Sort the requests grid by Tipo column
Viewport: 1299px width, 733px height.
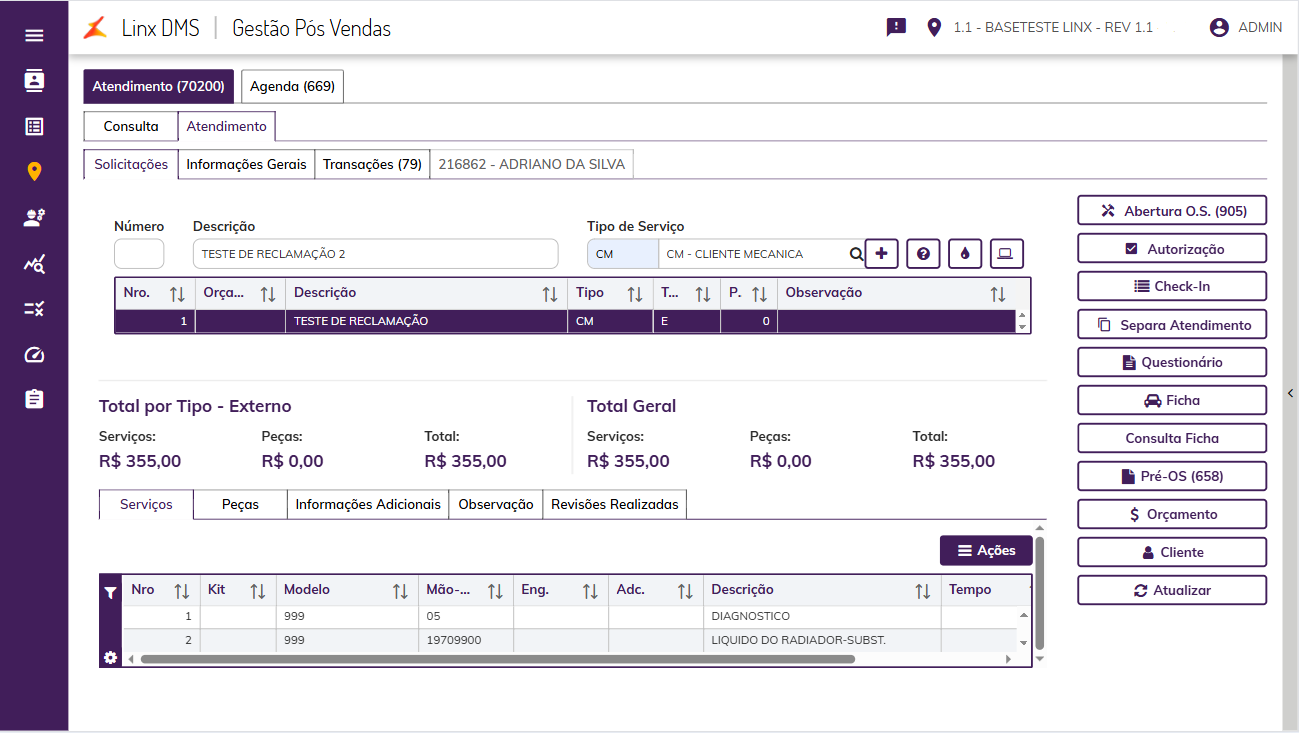pyautogui.click(x=635, y=294)
